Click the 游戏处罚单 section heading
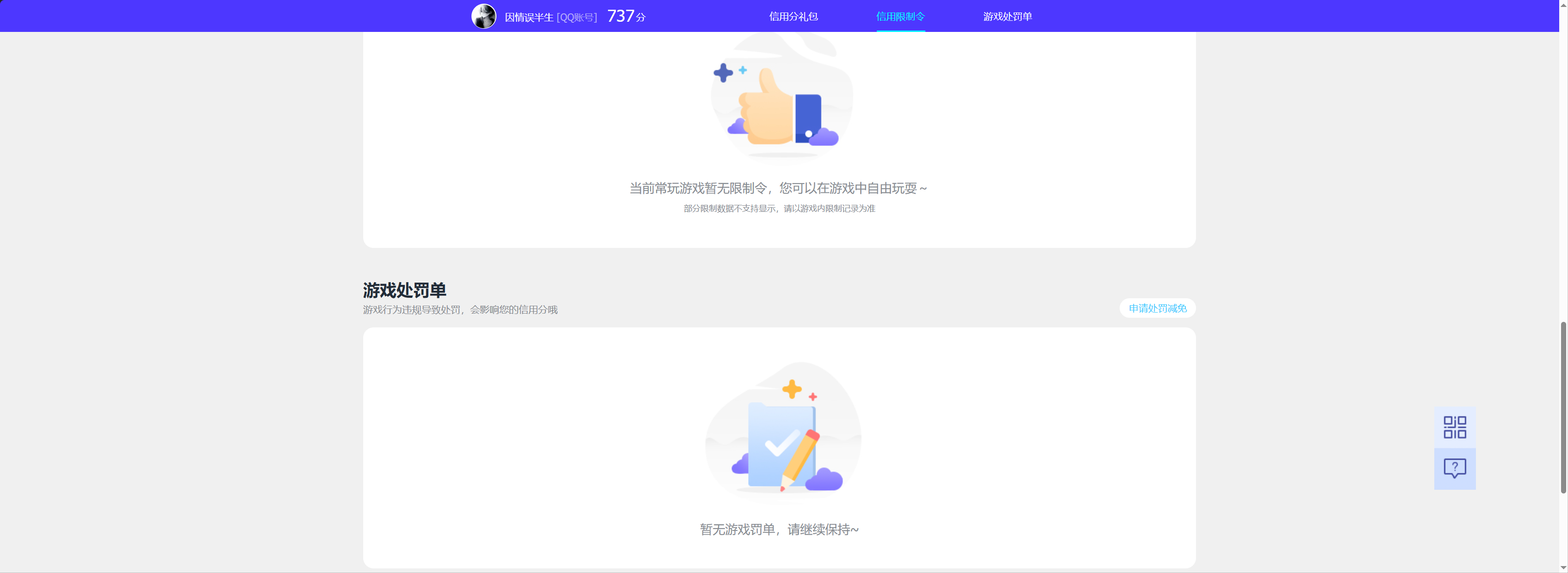 [x=404, y=290]
